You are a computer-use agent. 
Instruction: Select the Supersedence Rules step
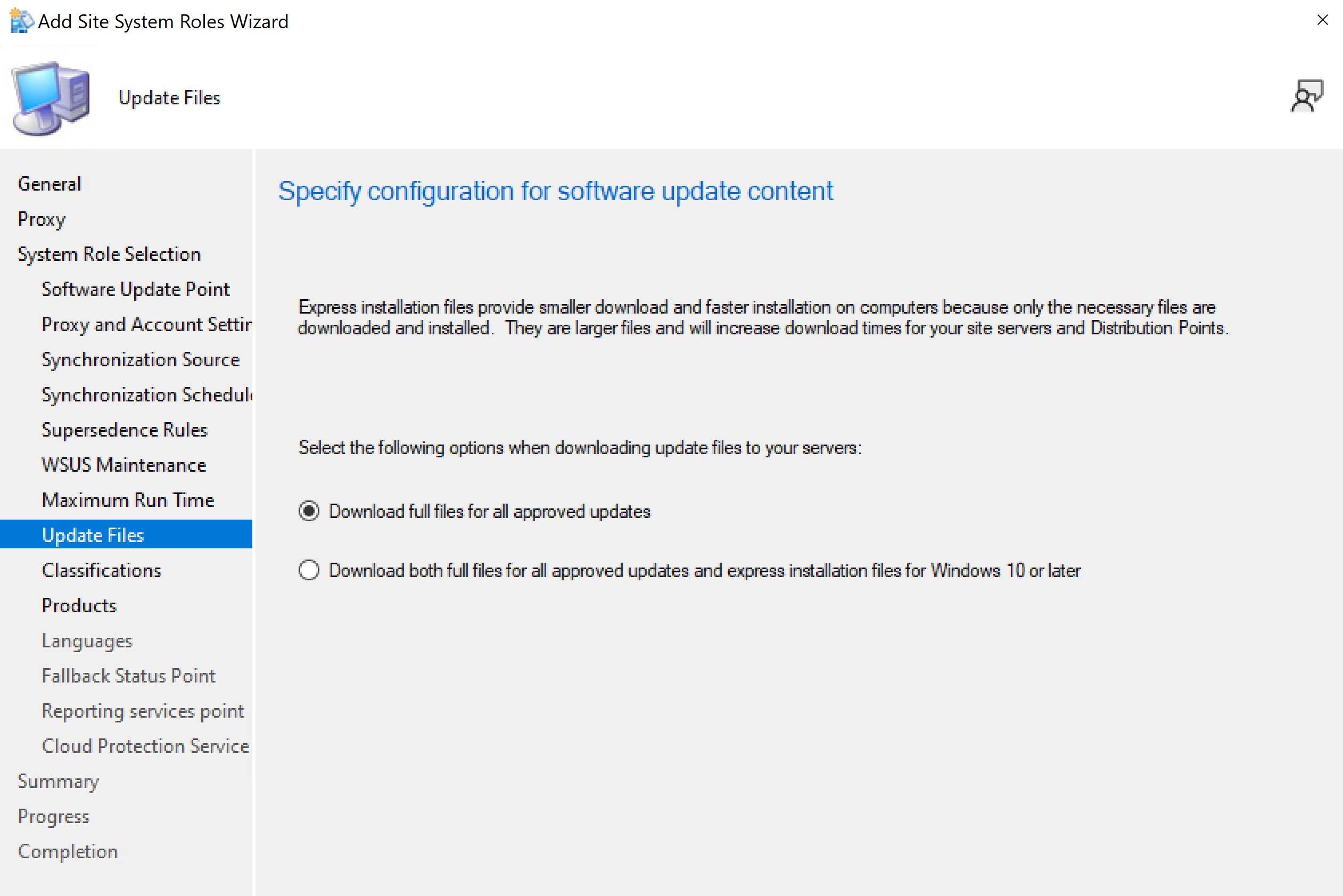tap(125, 430)
